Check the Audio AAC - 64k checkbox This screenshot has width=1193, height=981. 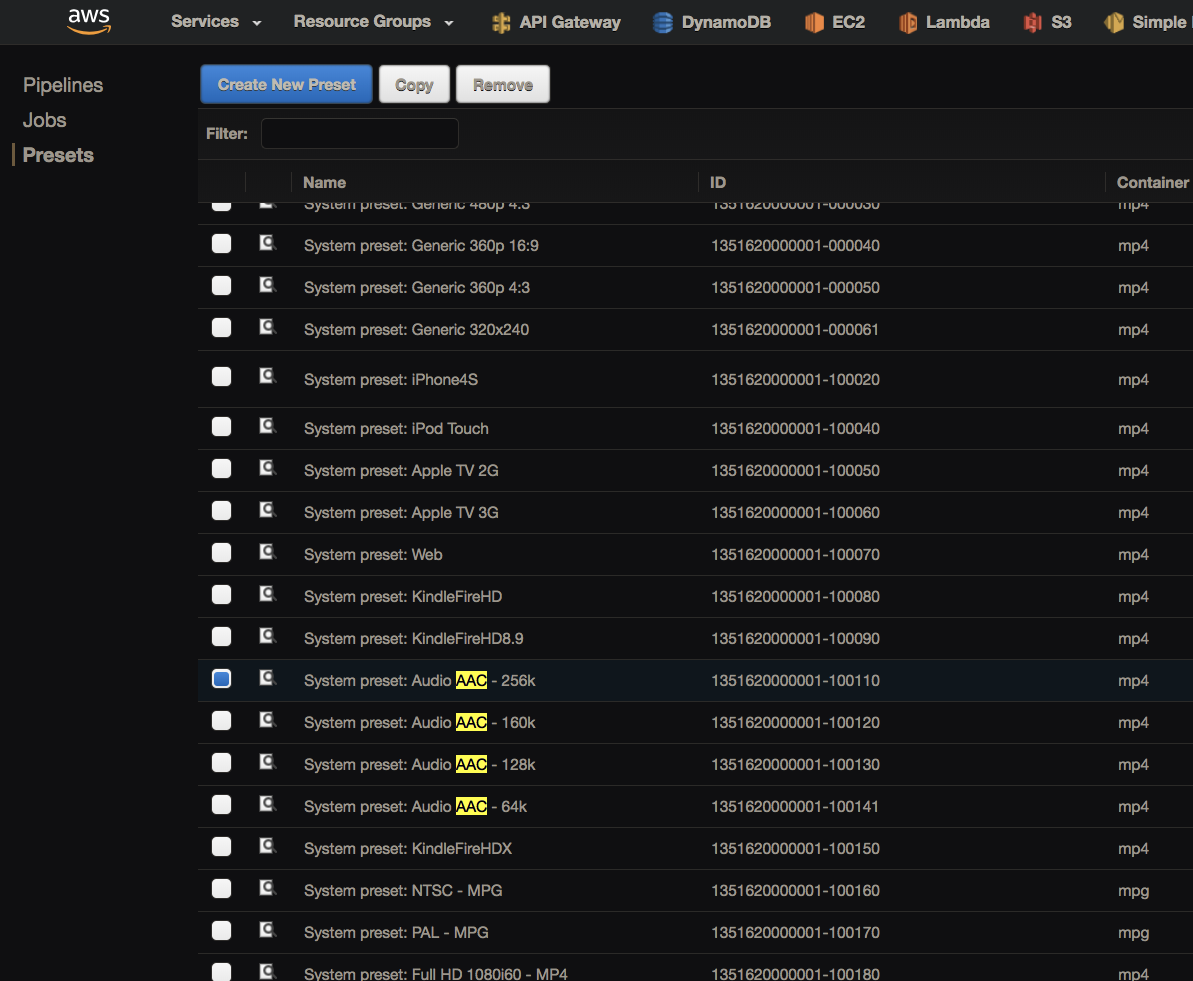coord(221,804)
